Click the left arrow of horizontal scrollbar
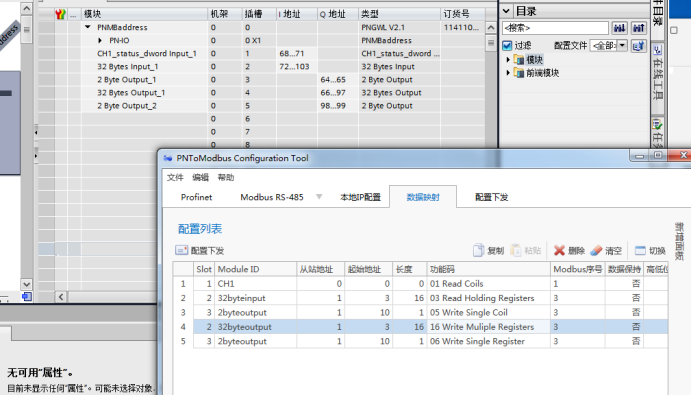This screenshot has height=395, width=692. 61,297
